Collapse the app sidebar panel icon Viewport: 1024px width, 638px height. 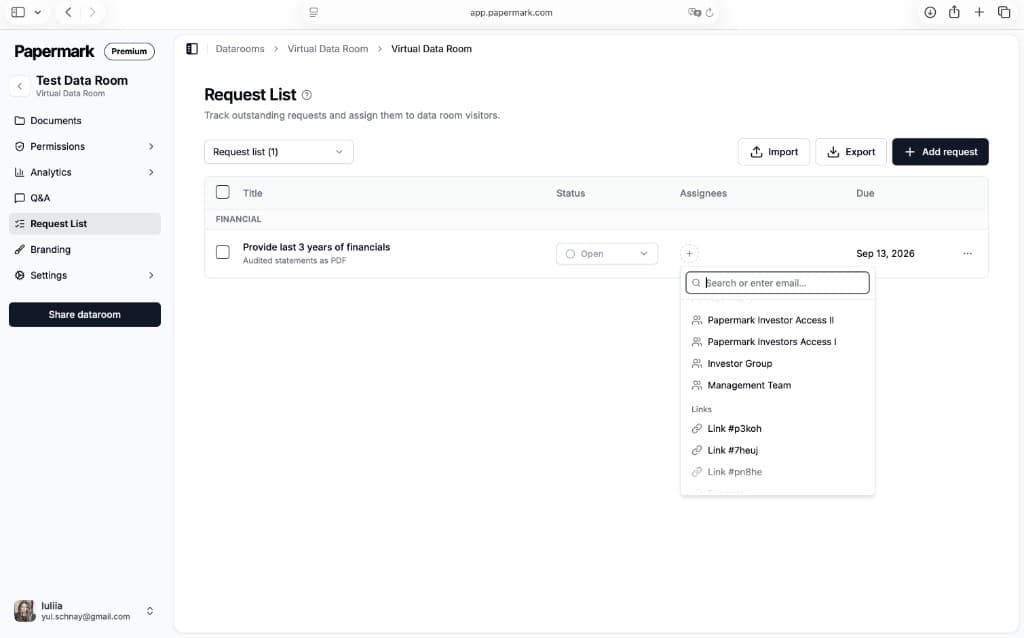pyautogui.click(x=192, y=49)
